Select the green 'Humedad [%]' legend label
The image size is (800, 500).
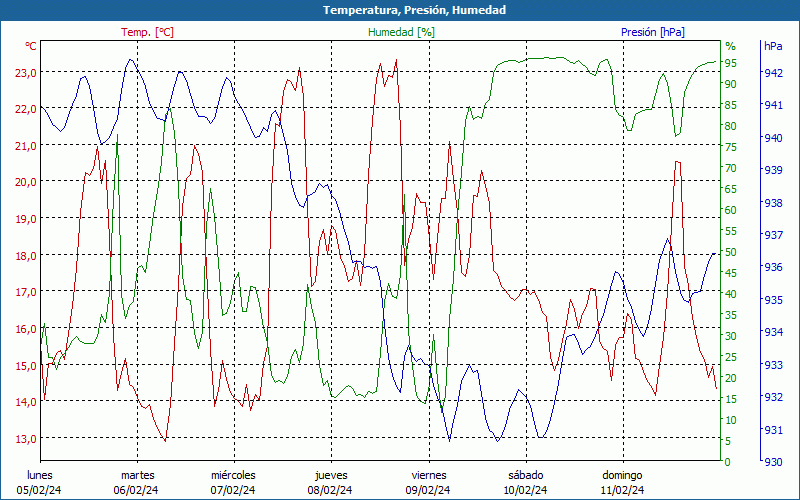tap(402, 32)
